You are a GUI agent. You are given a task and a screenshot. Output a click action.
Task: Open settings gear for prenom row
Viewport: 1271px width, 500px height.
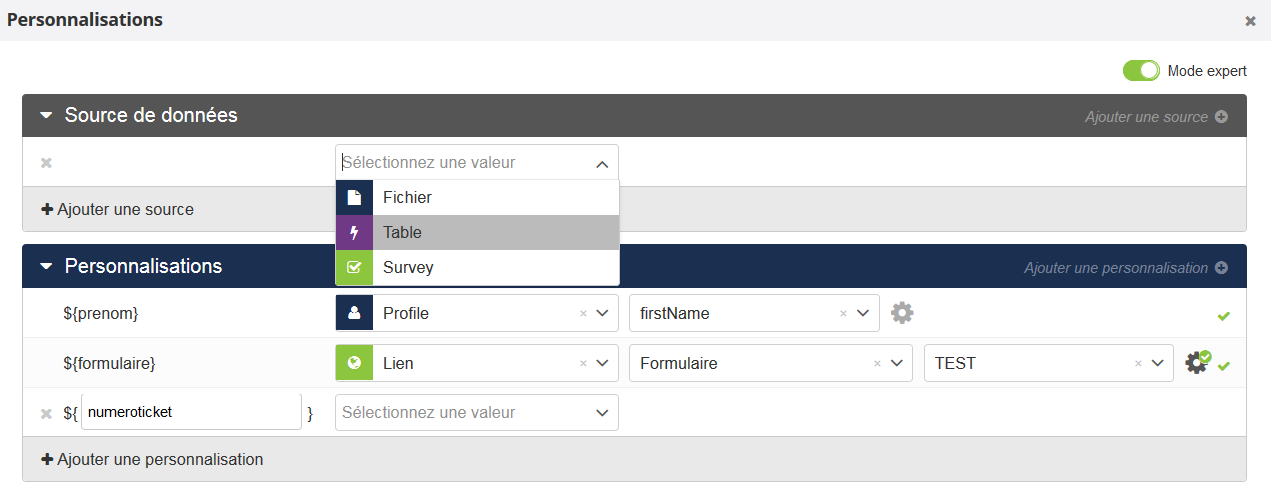tap(902, 313)
